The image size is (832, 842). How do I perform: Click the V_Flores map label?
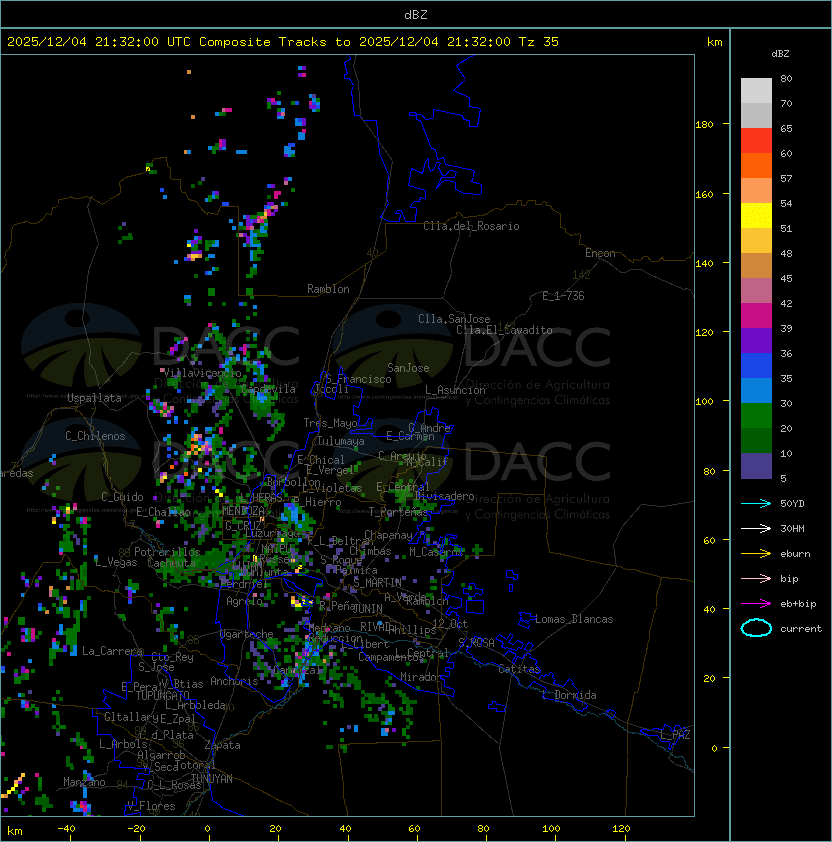pos(151,807)
